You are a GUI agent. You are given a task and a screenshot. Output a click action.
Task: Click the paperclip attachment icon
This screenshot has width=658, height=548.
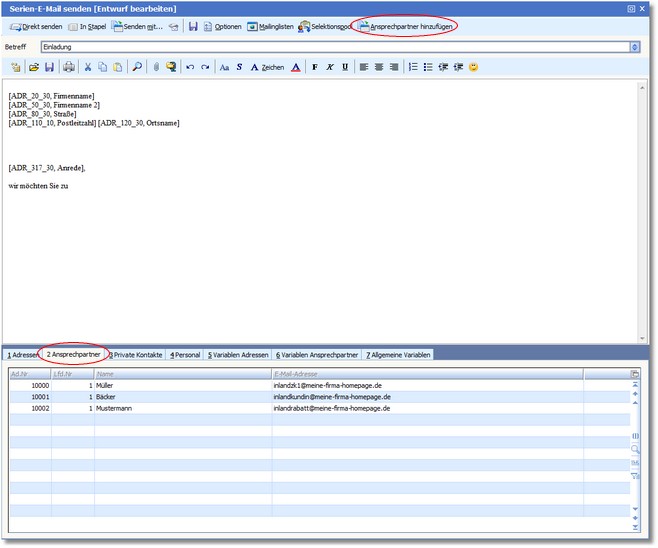click(155, 67)
